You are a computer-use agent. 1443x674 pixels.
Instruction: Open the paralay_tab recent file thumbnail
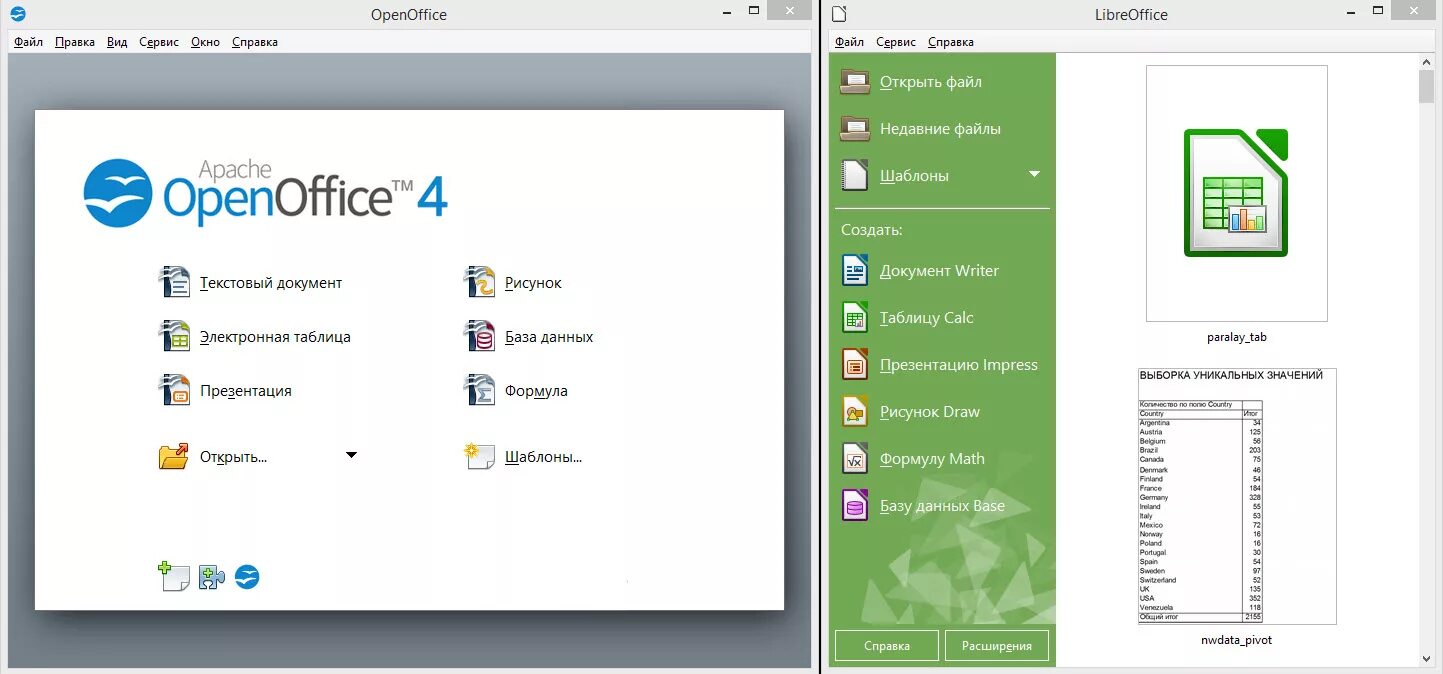[1236, 193]
